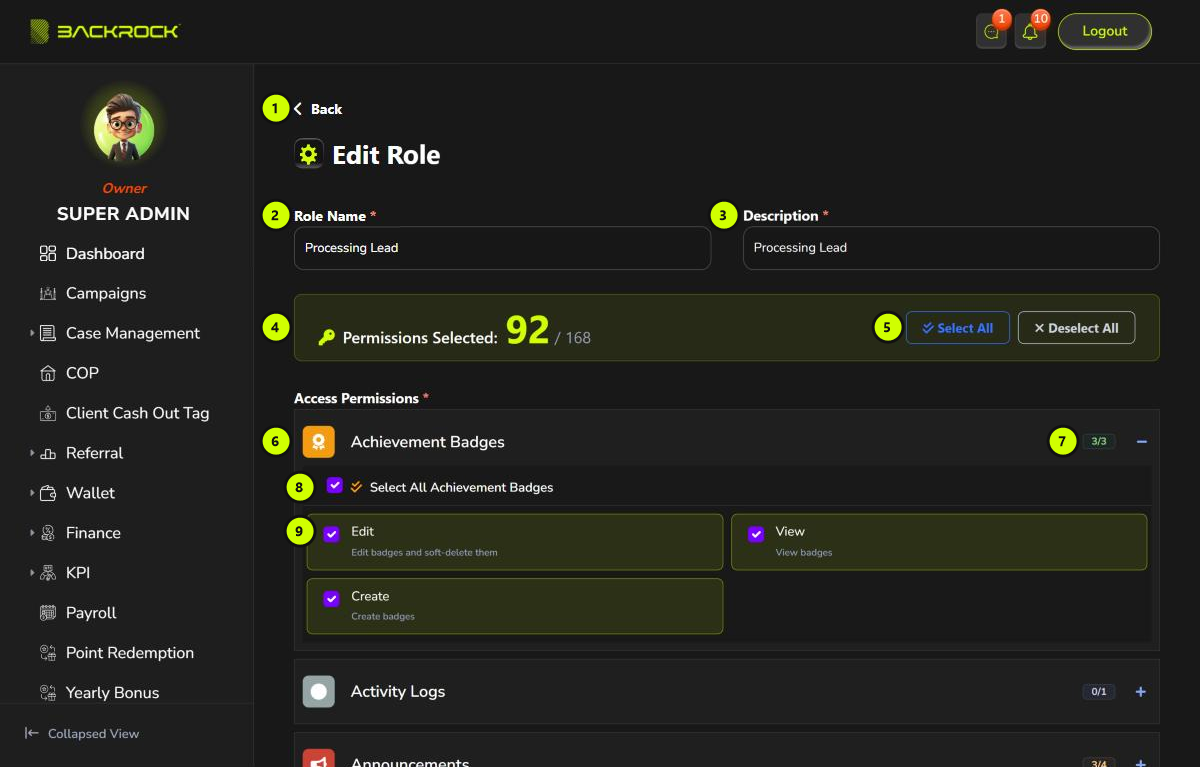
Task: Expand the KPI submenu arrow
Action: click(x=32, y=573)
